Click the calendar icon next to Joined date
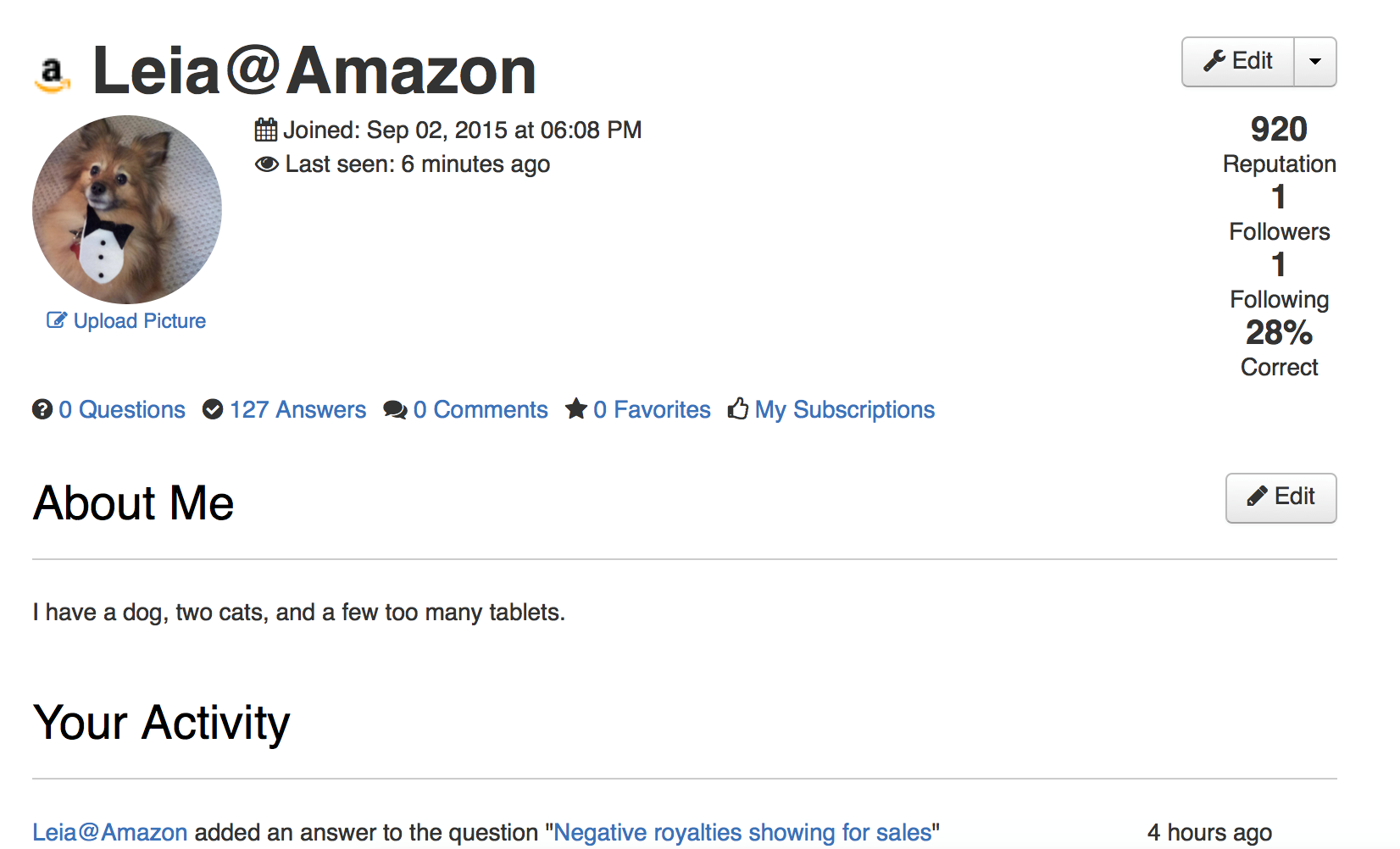Screen dimensions: 1400x849 266,130
